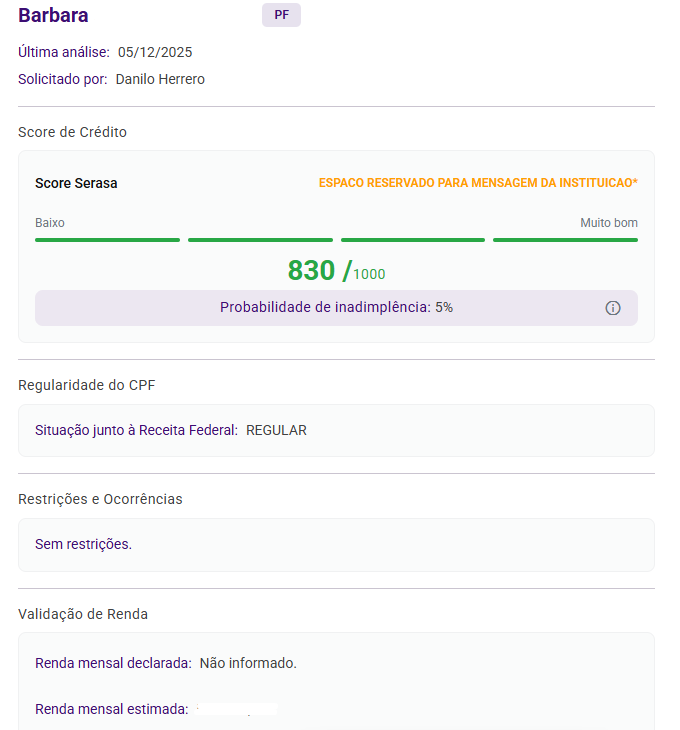Click the REGULAR status for Receita Federal
680x730 pixels.
coord(276,430)
